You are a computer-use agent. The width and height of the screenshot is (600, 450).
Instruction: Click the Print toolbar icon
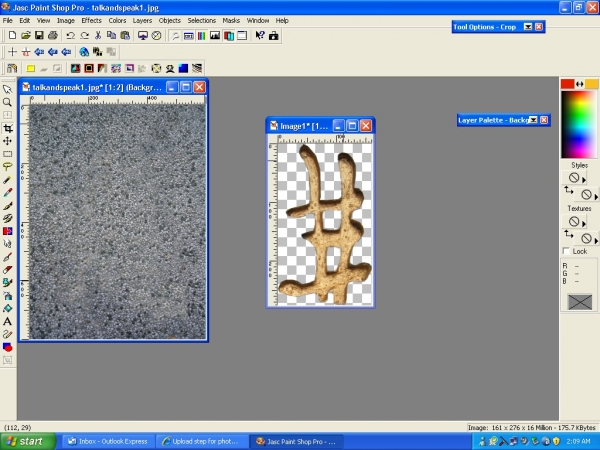[x=53, y=36]
